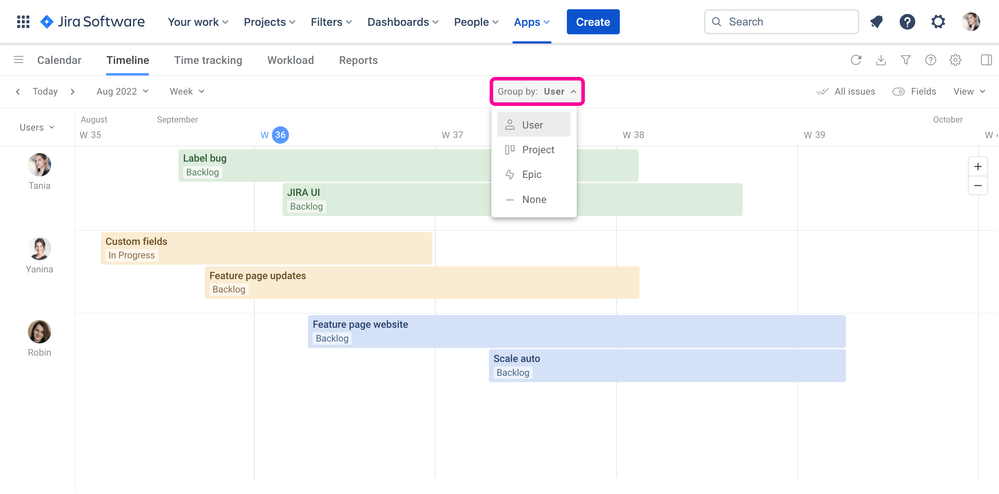Switch to the Reports tab
999x494 pixels.
(358, 60)
